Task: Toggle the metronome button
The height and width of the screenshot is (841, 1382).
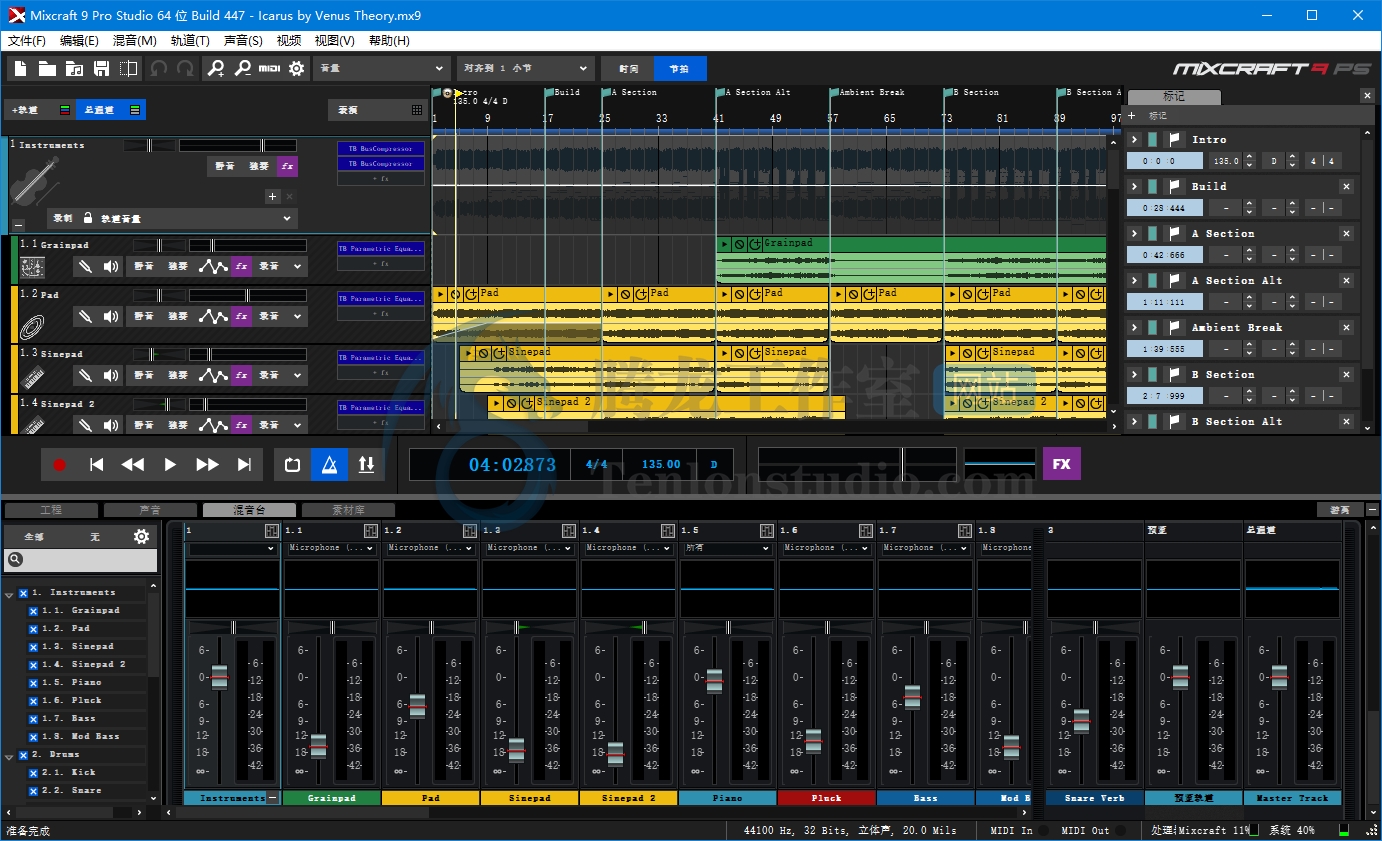Action: click(x=329, y=465)
